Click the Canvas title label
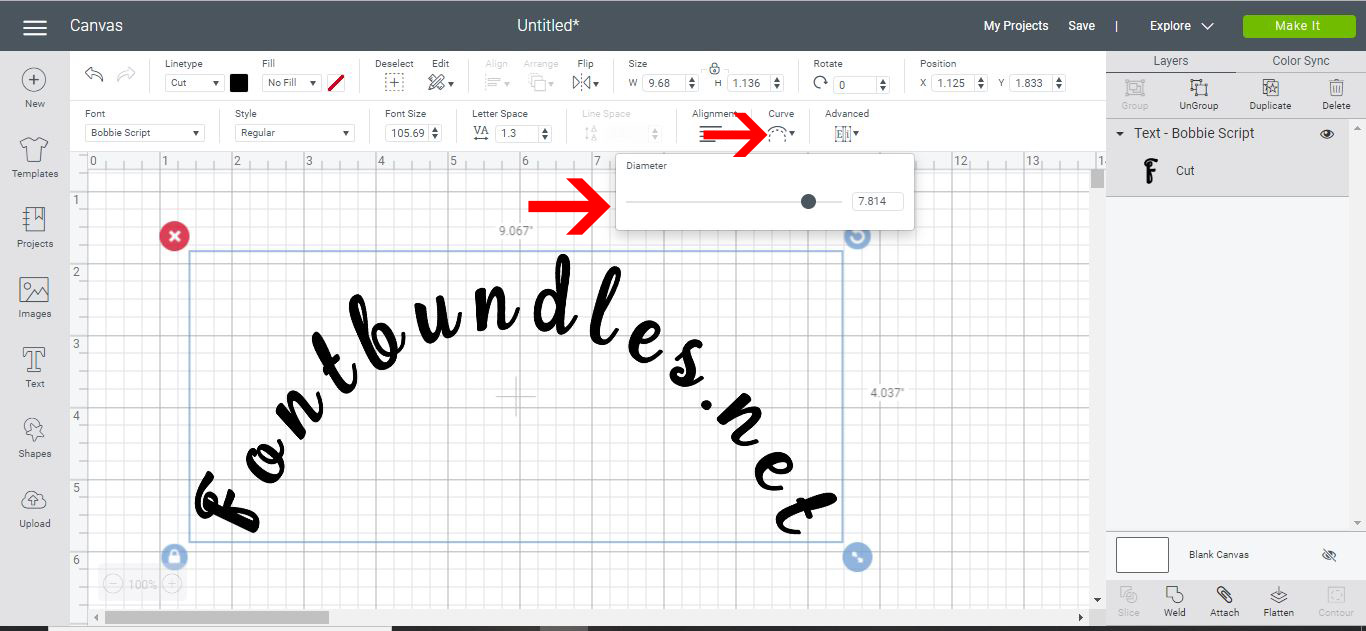1366x631 pixels. 96,26
